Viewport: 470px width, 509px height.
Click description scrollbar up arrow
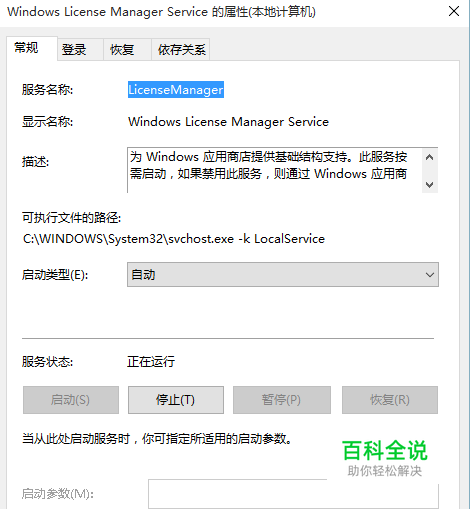click(x=430, y=157)
